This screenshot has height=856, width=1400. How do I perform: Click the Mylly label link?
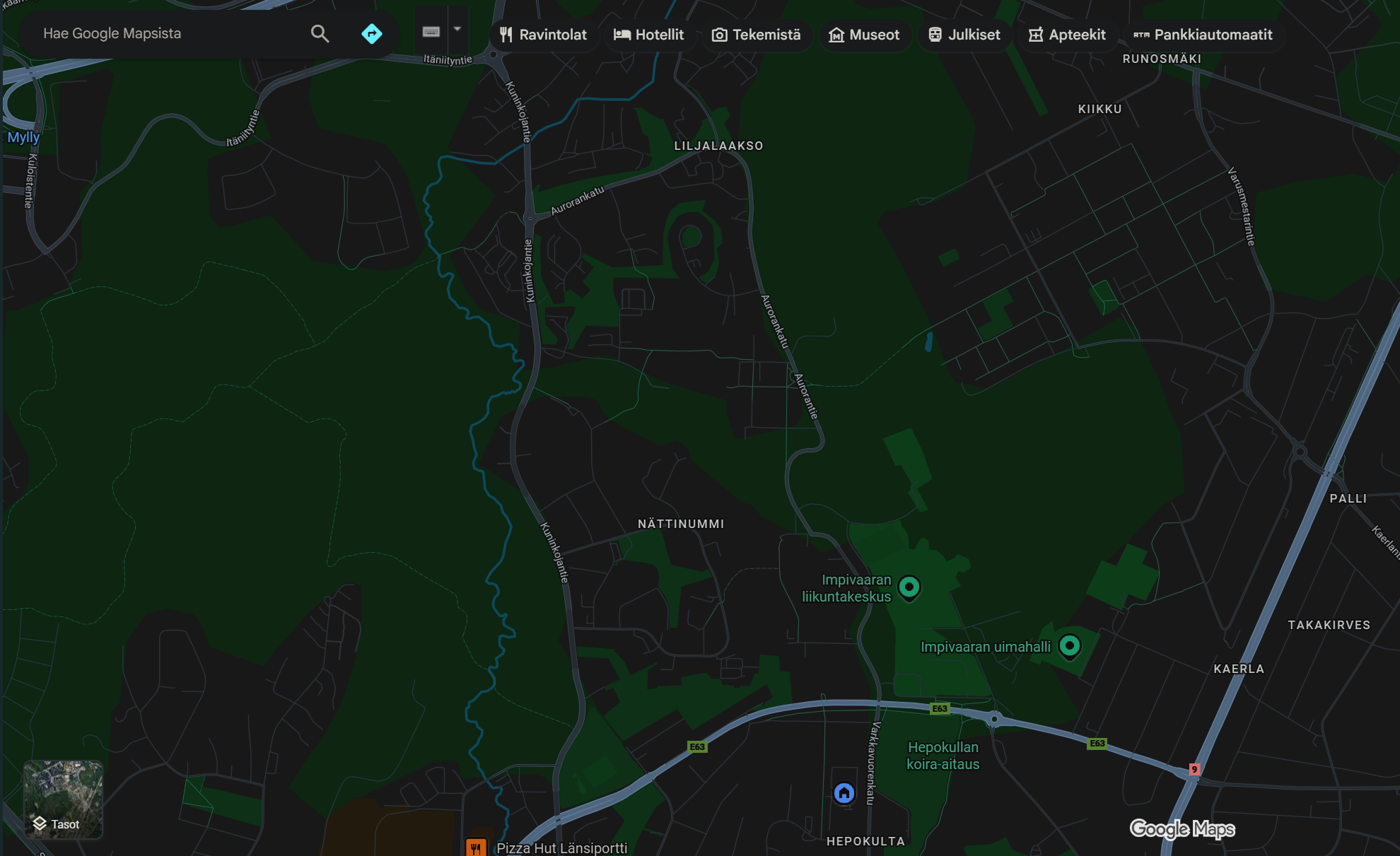pos(23,137)
